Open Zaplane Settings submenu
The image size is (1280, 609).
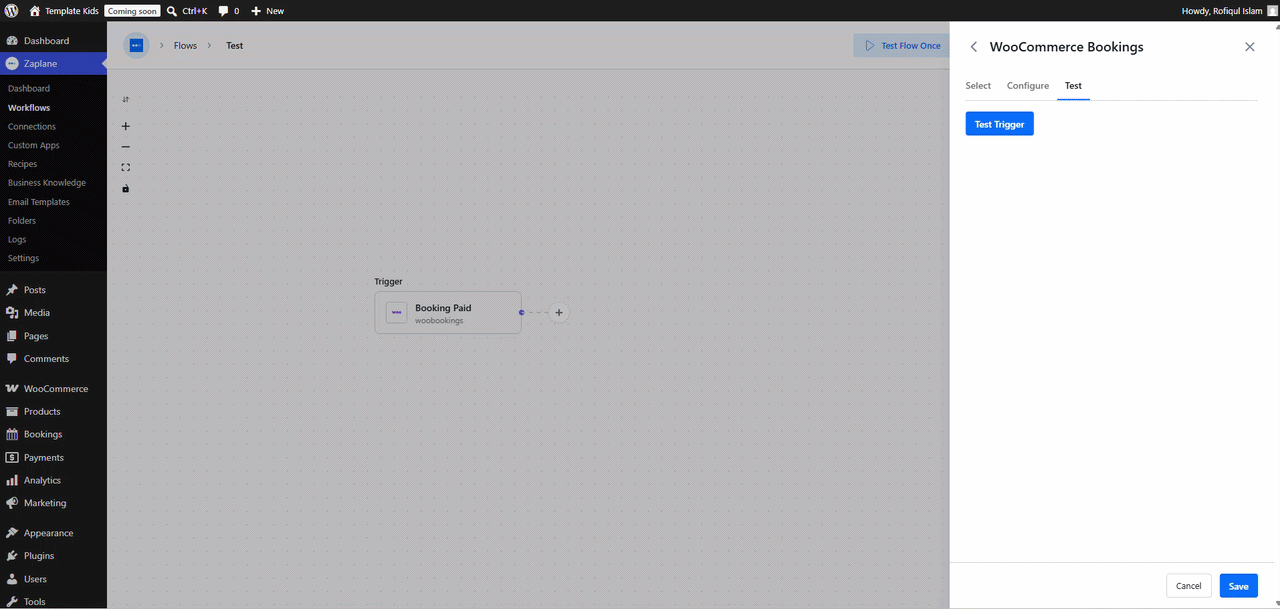point(23,258)
